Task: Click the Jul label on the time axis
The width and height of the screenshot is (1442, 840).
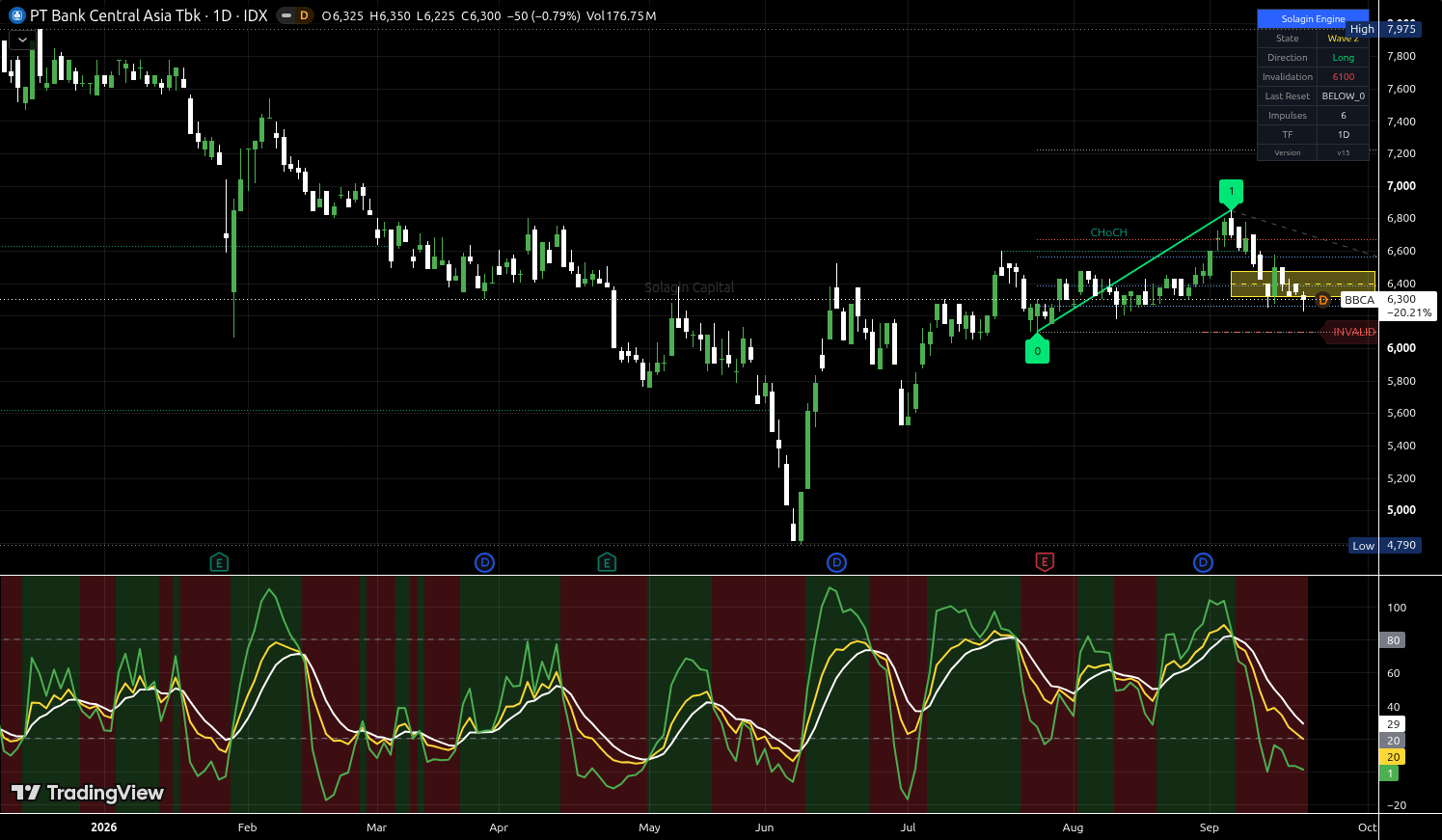Action: click(908, 827)
